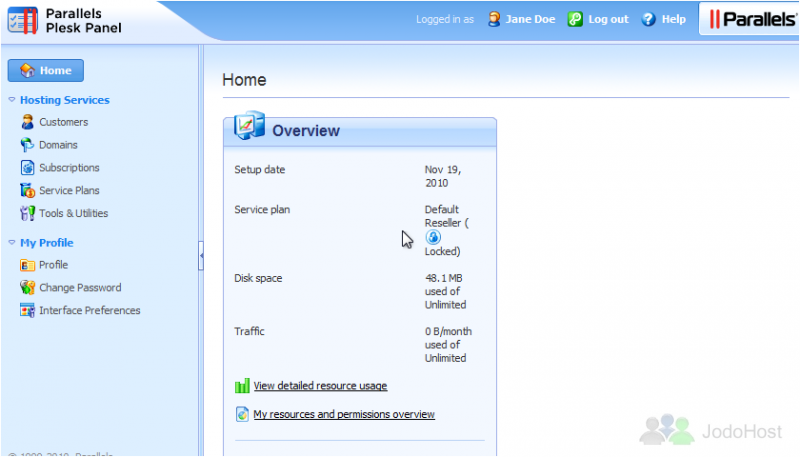
Task: Open View detailed resource usage link
Action: (320, 386)
